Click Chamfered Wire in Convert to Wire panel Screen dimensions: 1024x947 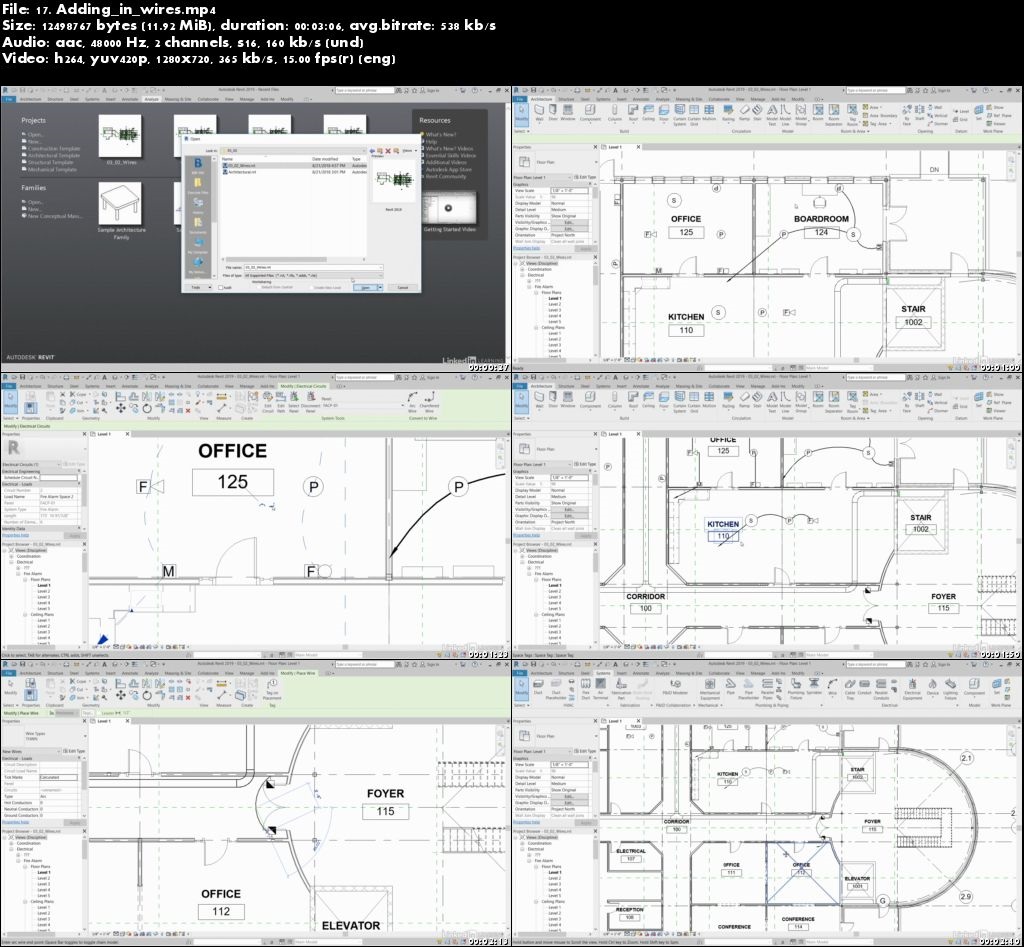click(x=429, y=400)
